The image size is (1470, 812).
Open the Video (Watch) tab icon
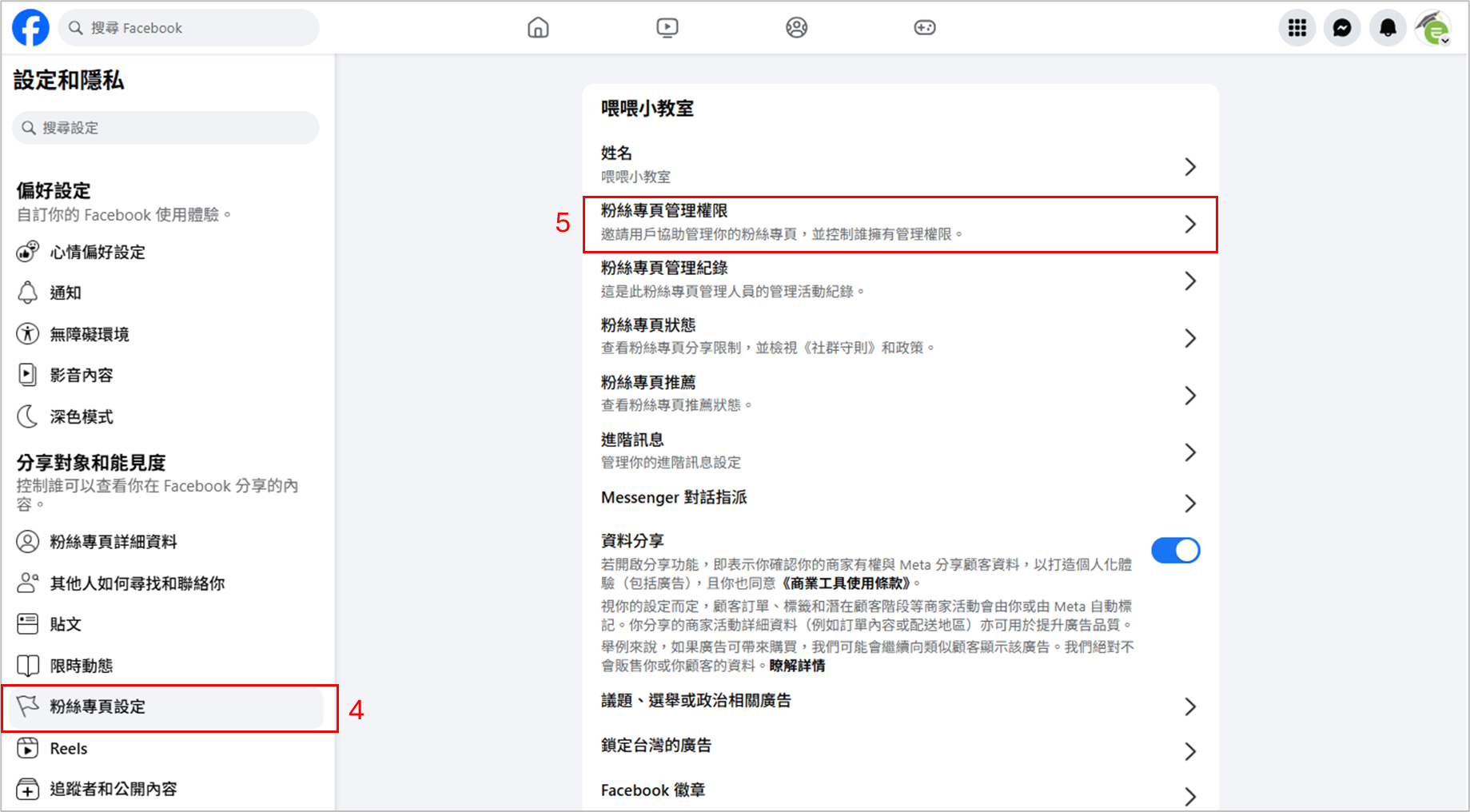click(x=667, y=28)
